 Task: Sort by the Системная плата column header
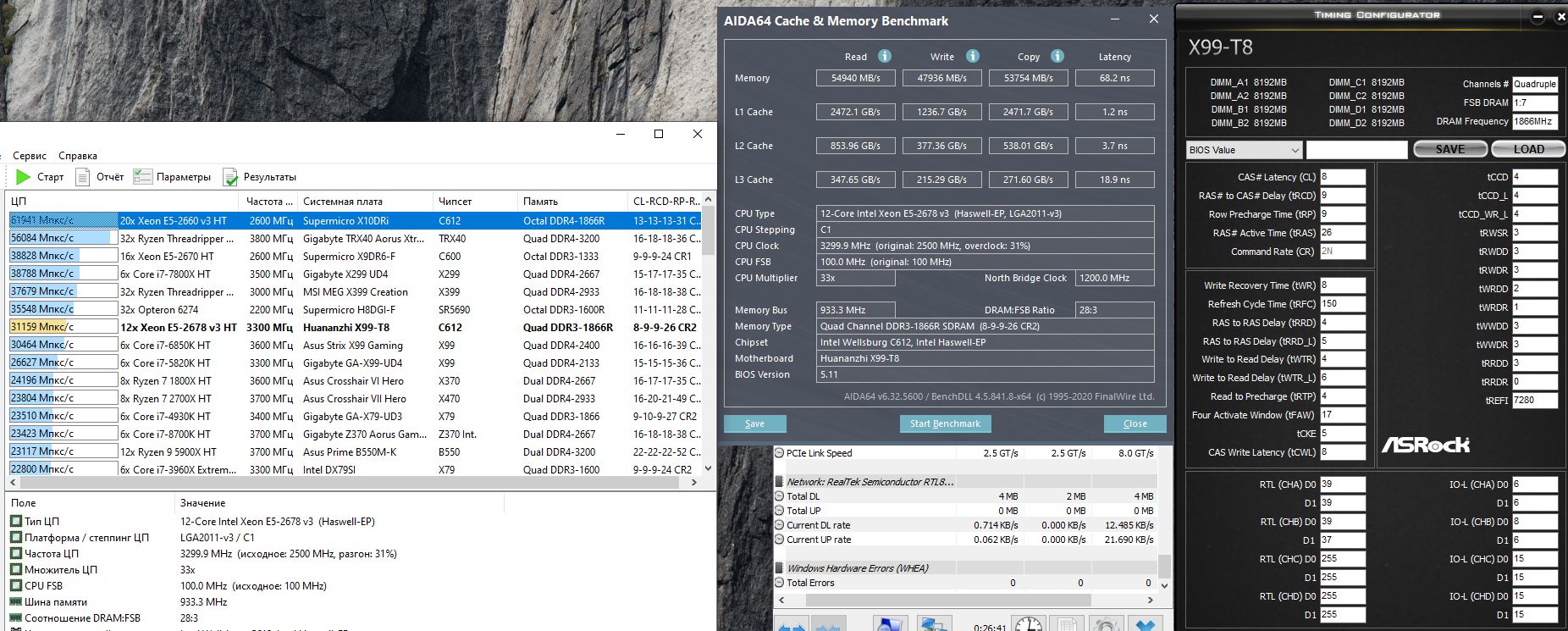365,202
